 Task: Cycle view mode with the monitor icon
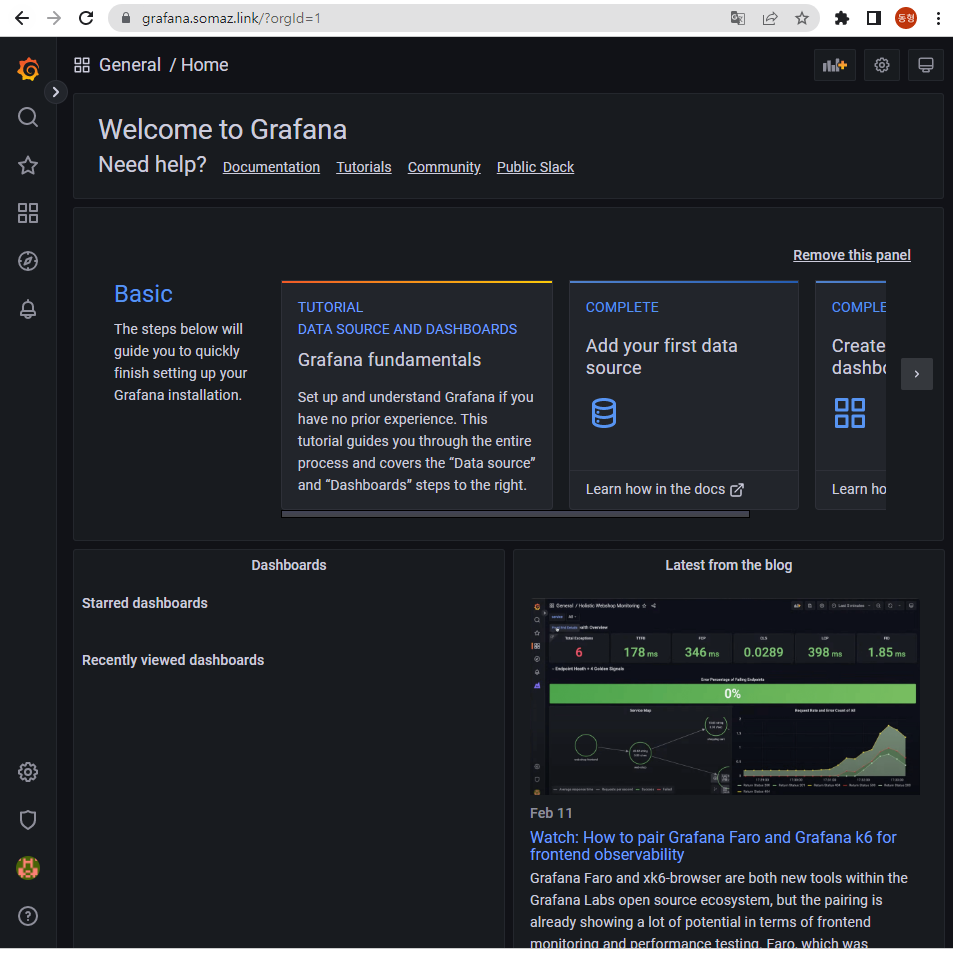click(926, 65)
